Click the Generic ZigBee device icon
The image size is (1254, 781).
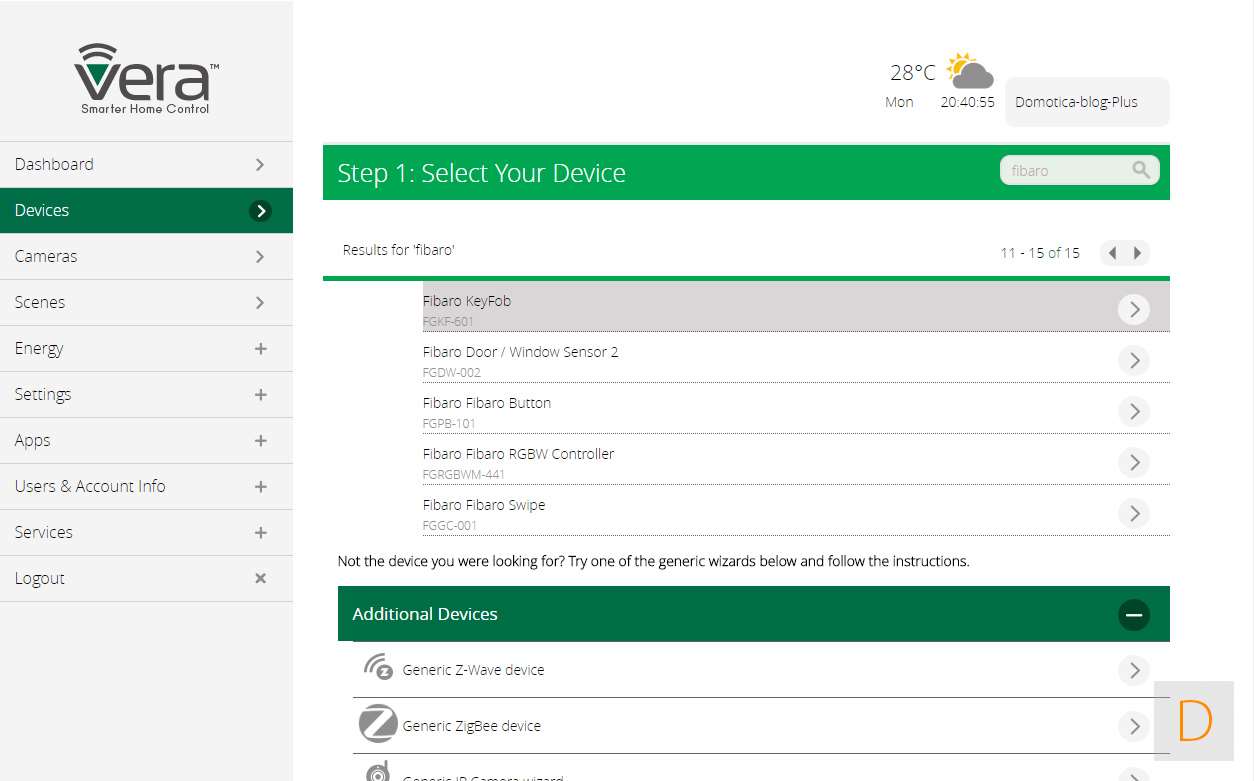[x=378, y=724]
